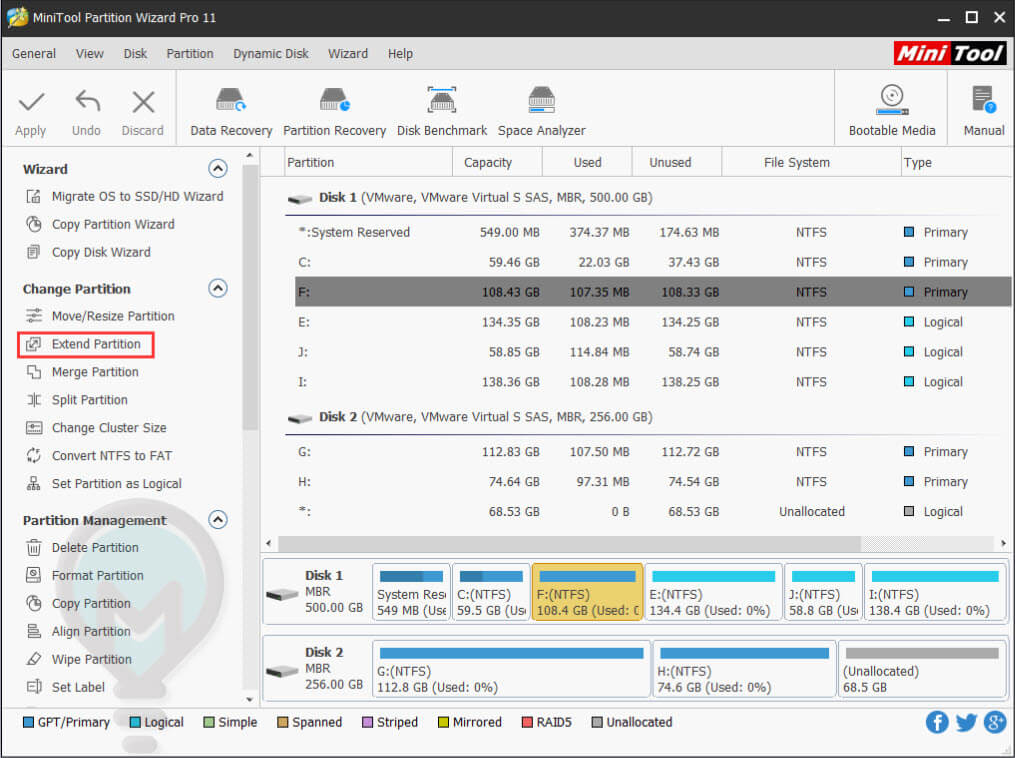This screenshot has width=1015, height=758.
Task: Choose Copy Partition in Partition Management
Action: point(78,603)
